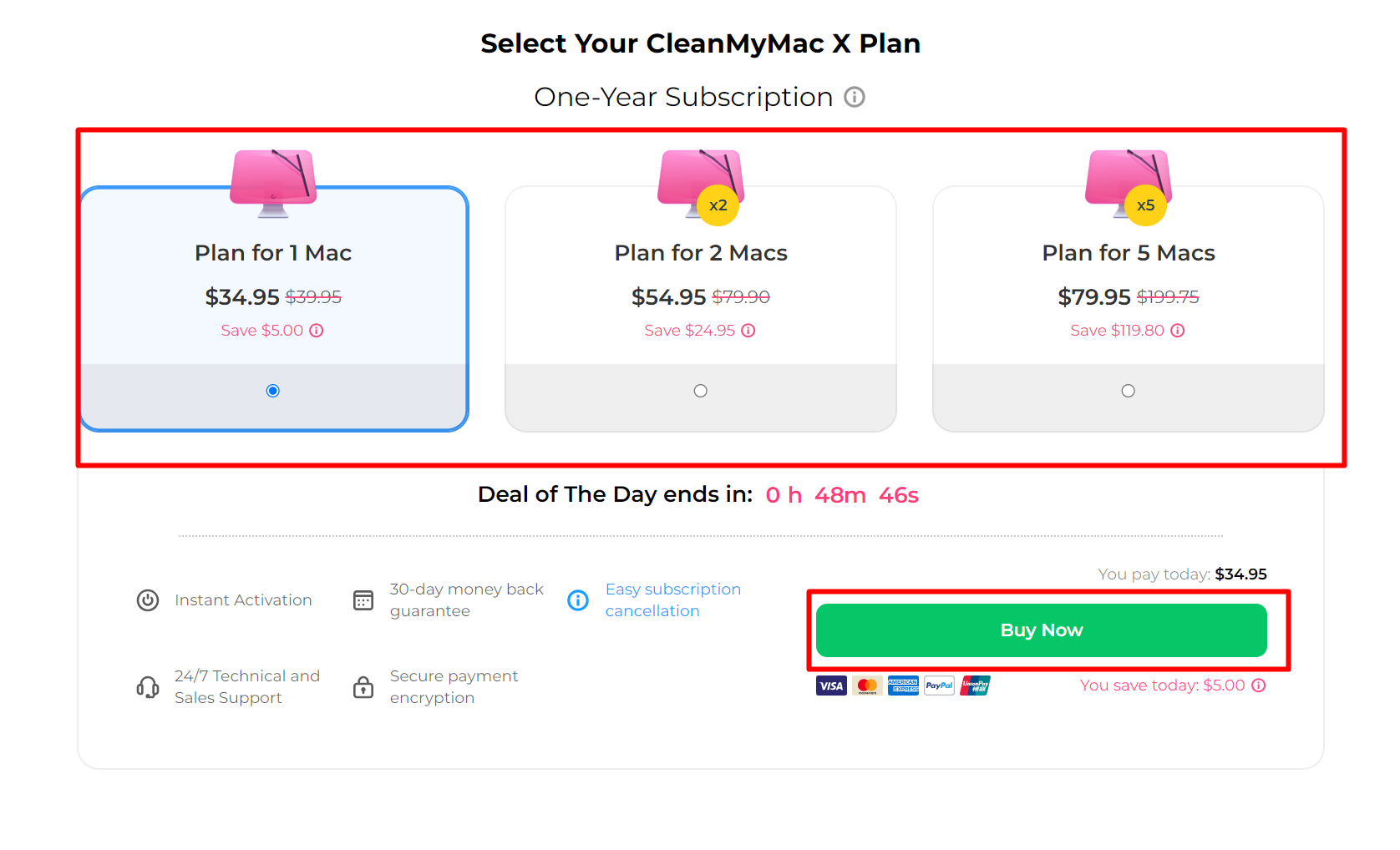Click the pink CleanMyMac icon with x2 badge
Image resolution: width=1400 pixels, height=850 pixels.
pyautogui.click(x=700, y=180)
